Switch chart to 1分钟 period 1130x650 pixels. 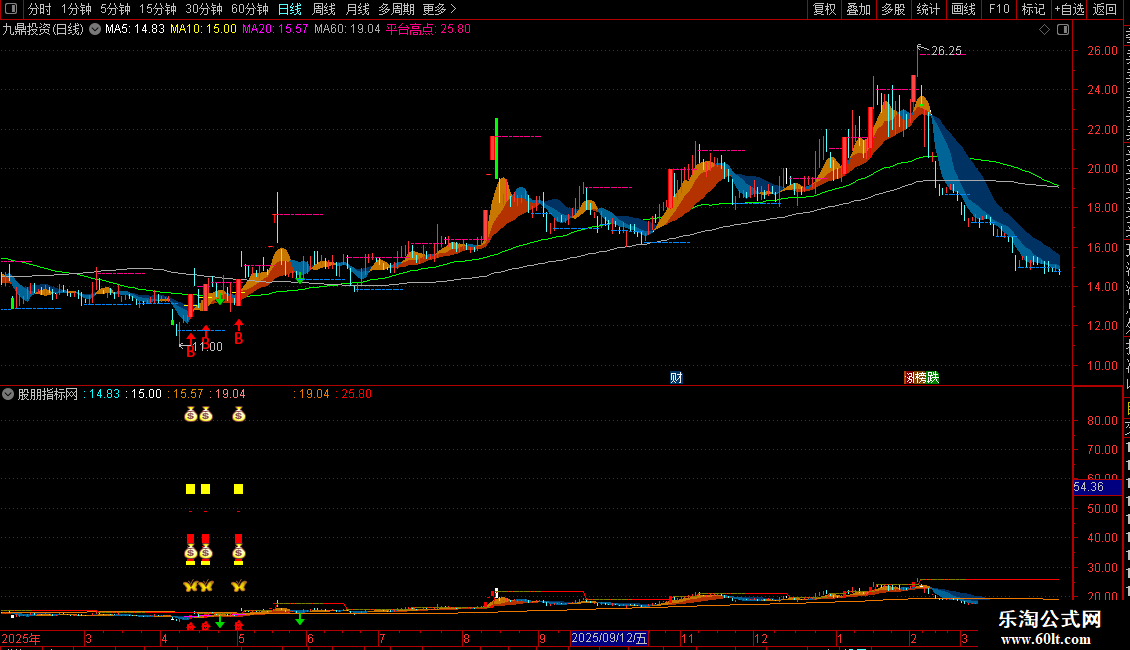pyautogui.click(x=76, y=9)
